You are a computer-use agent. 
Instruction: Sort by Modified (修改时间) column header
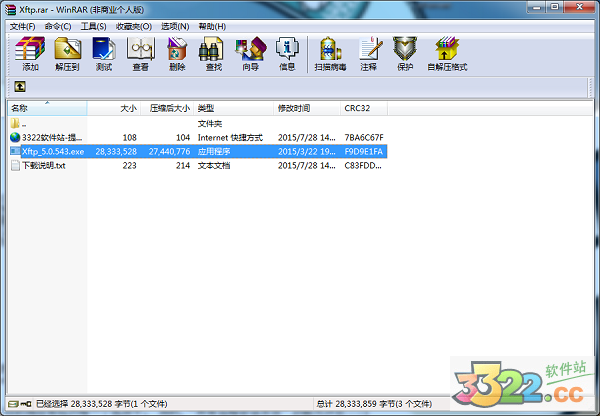click(307, 108)
